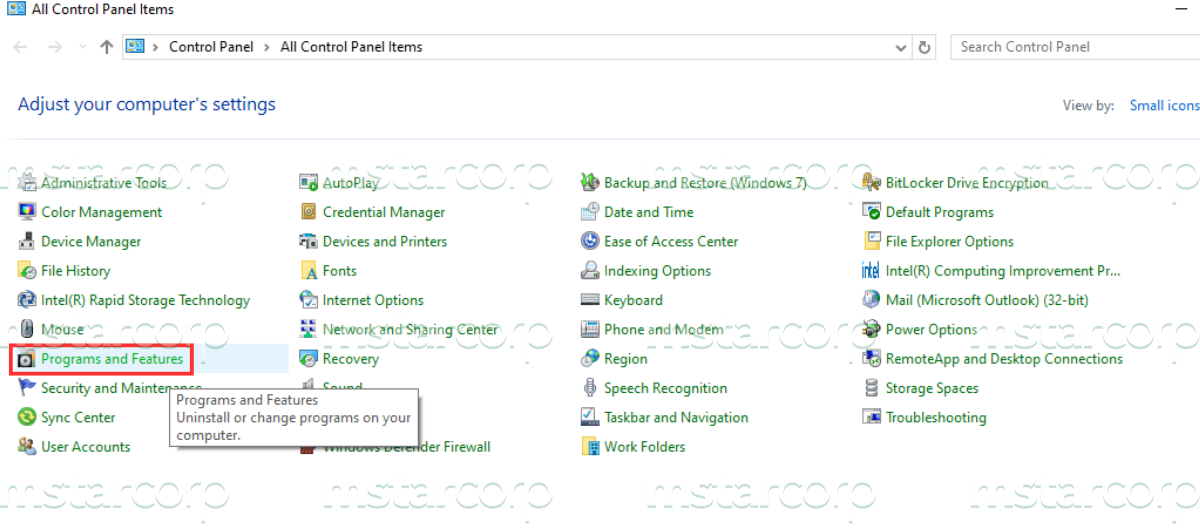Viewport: 1200px width, 530px height.
Task: Click the Region globe icon
Action: (x=590, y=359)
